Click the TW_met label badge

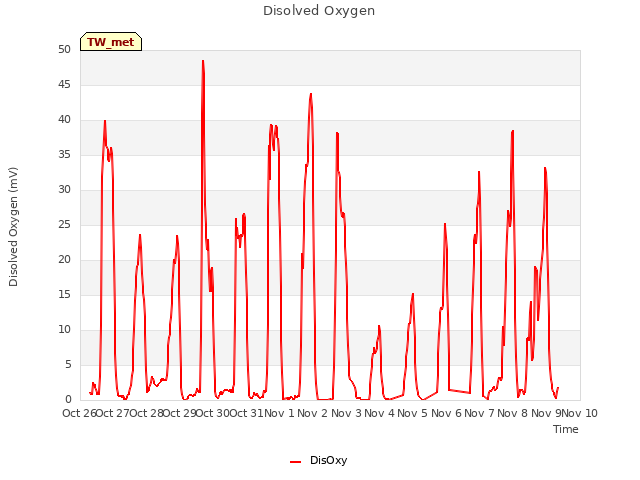pyautogui.click(x=111, y=42)
